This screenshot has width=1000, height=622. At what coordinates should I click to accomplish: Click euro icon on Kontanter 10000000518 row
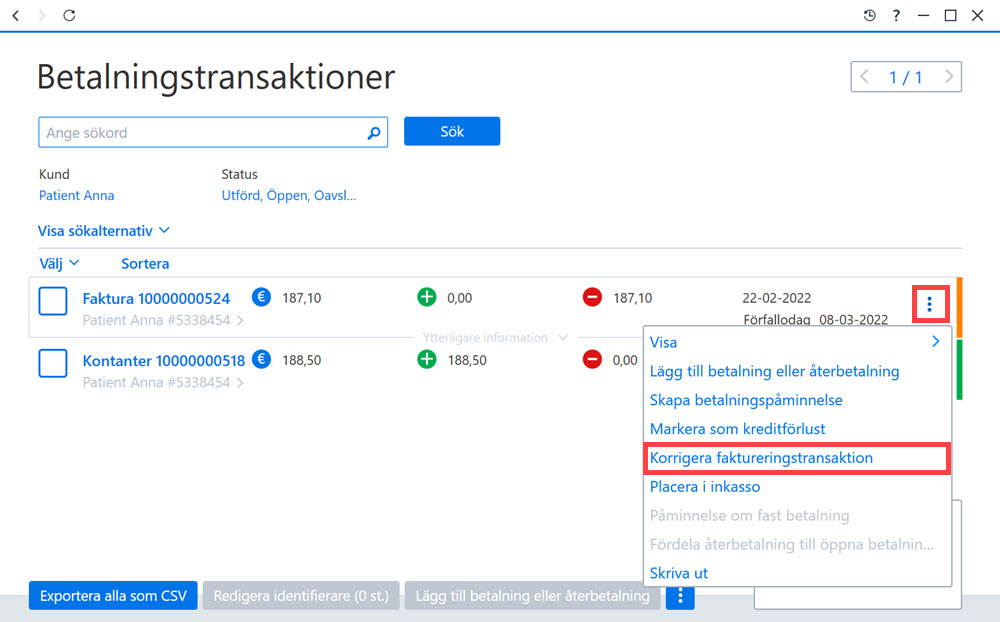261,359
